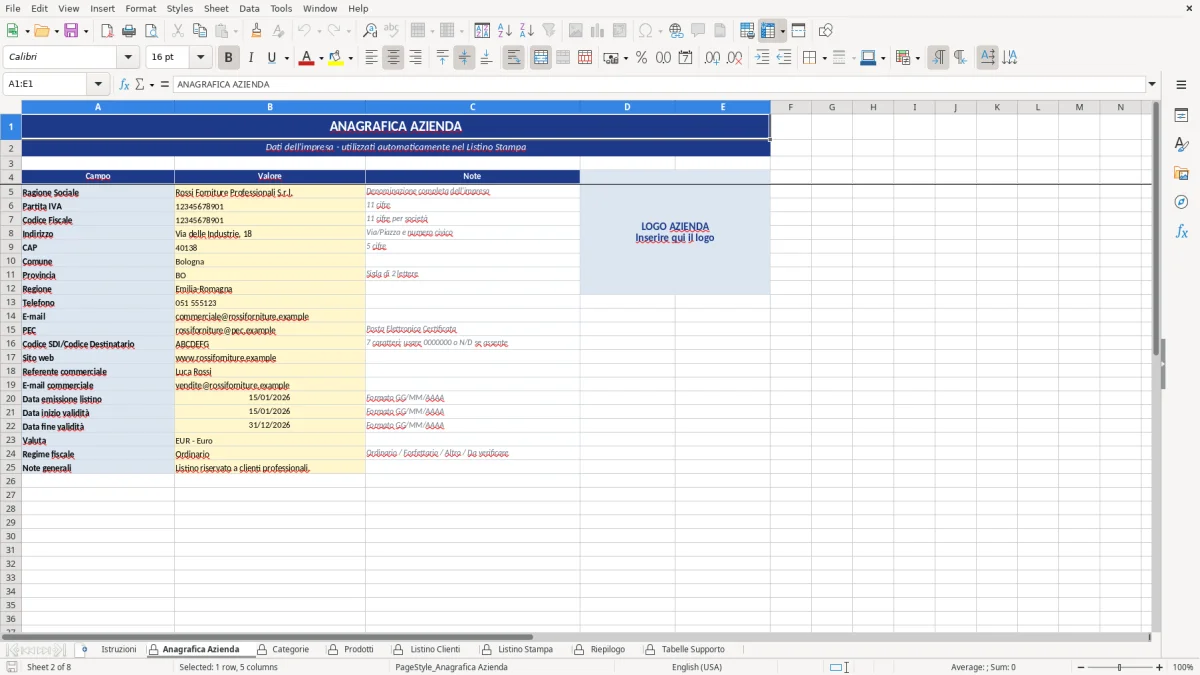Click the Print icon in toolbar

[129, 31]
